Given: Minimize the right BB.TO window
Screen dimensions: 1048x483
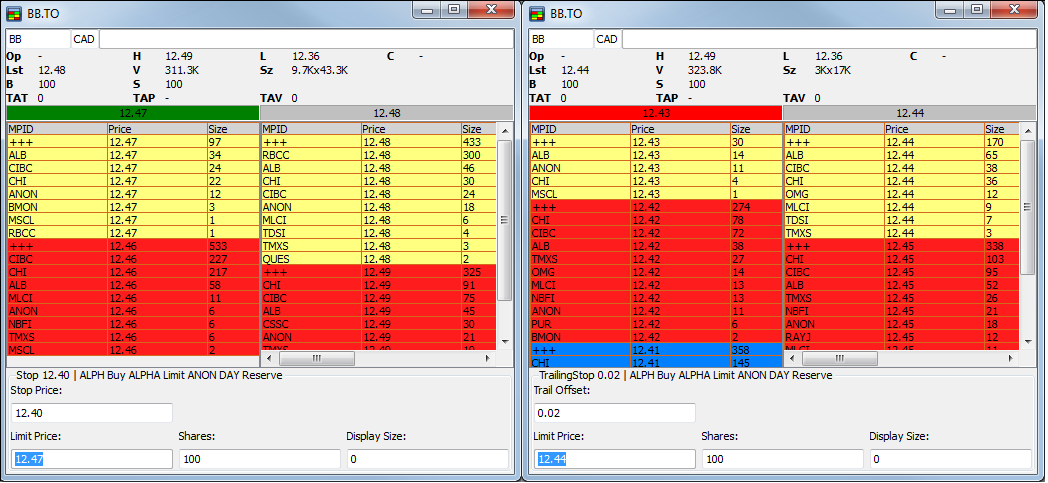Looking at the screenshot, I should coord(948,10).
